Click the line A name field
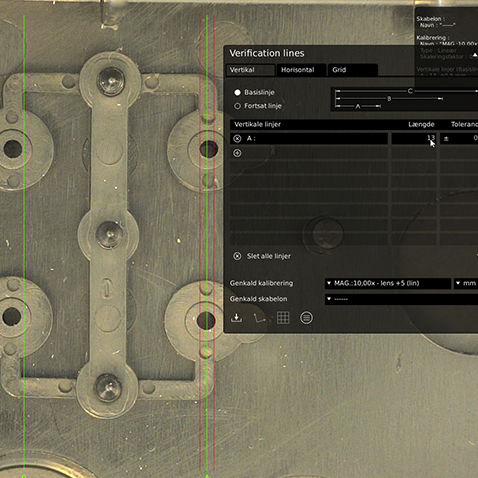 click(309, 138)
